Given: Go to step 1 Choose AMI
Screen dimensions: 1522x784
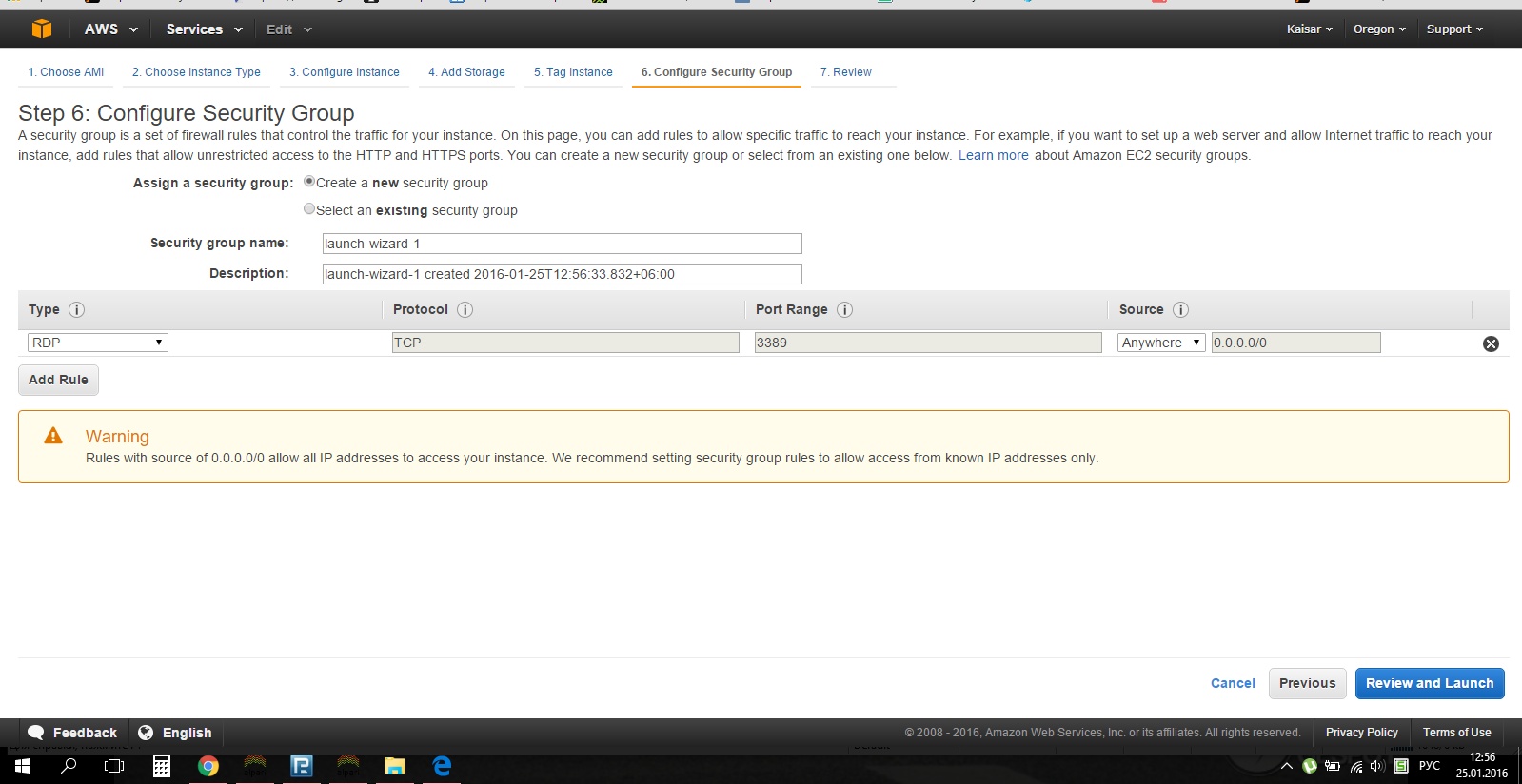Looking at the screenshot, I should [66, 72].
